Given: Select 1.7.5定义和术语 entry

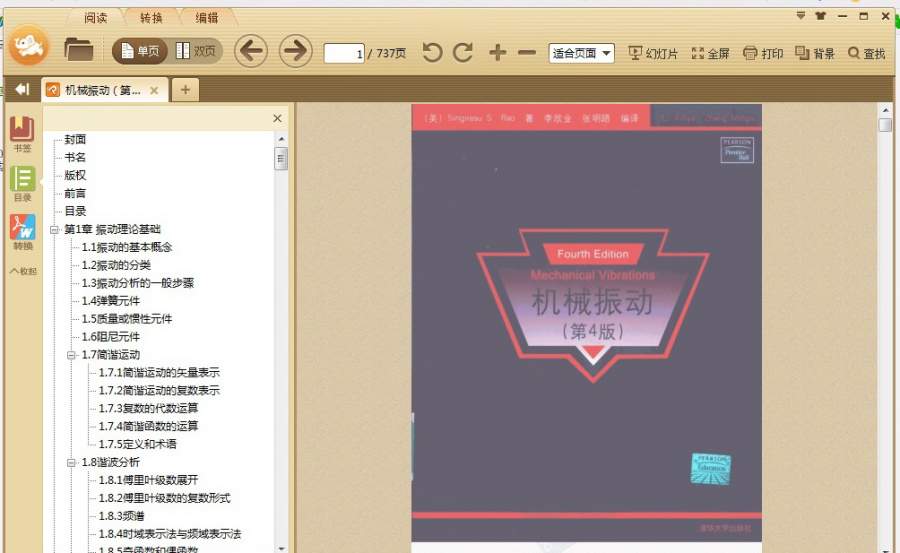Looking at the screenshot, I should (x=138, y=444).
